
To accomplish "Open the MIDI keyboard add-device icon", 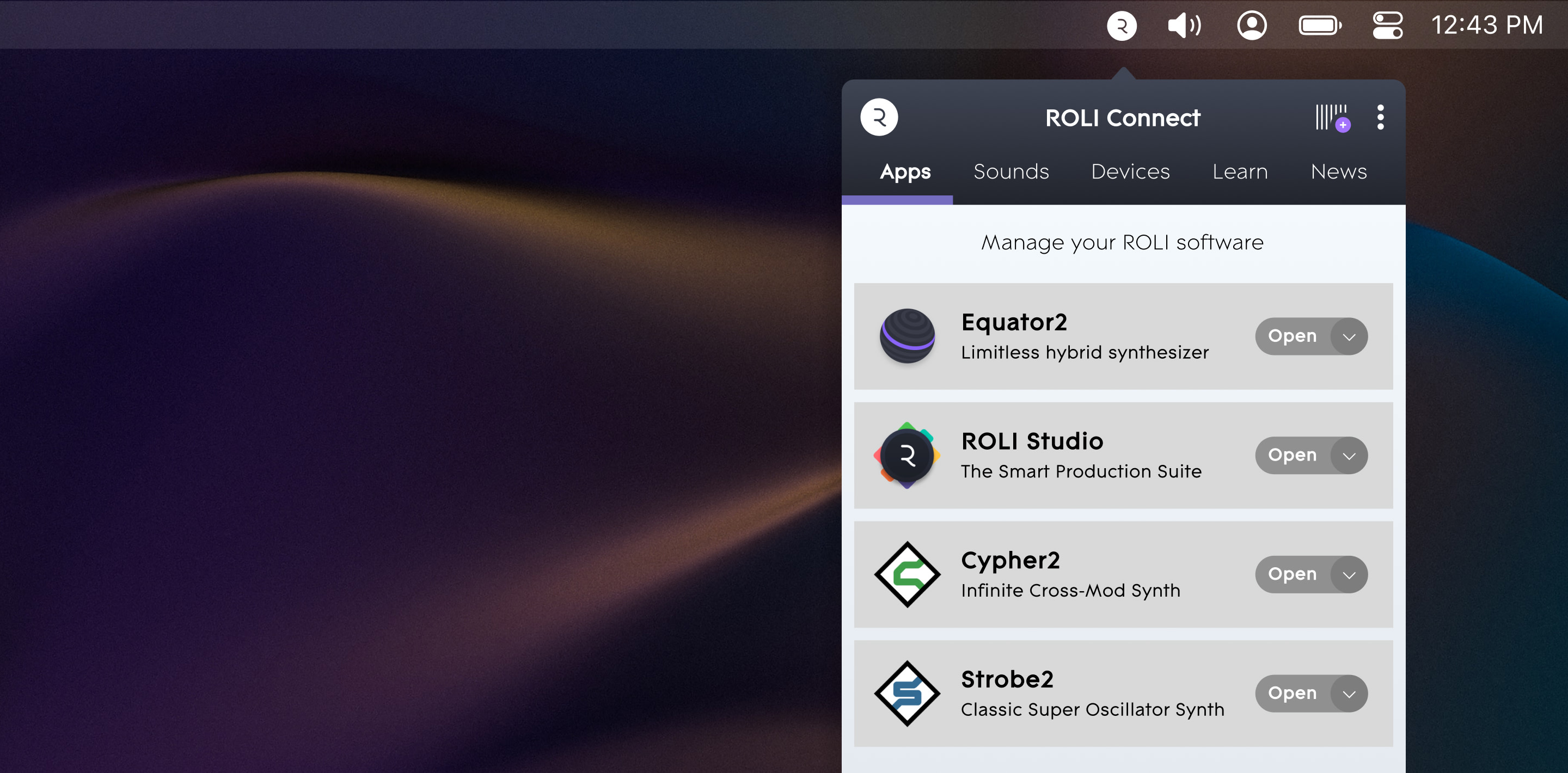I will tap(1331, 118).
